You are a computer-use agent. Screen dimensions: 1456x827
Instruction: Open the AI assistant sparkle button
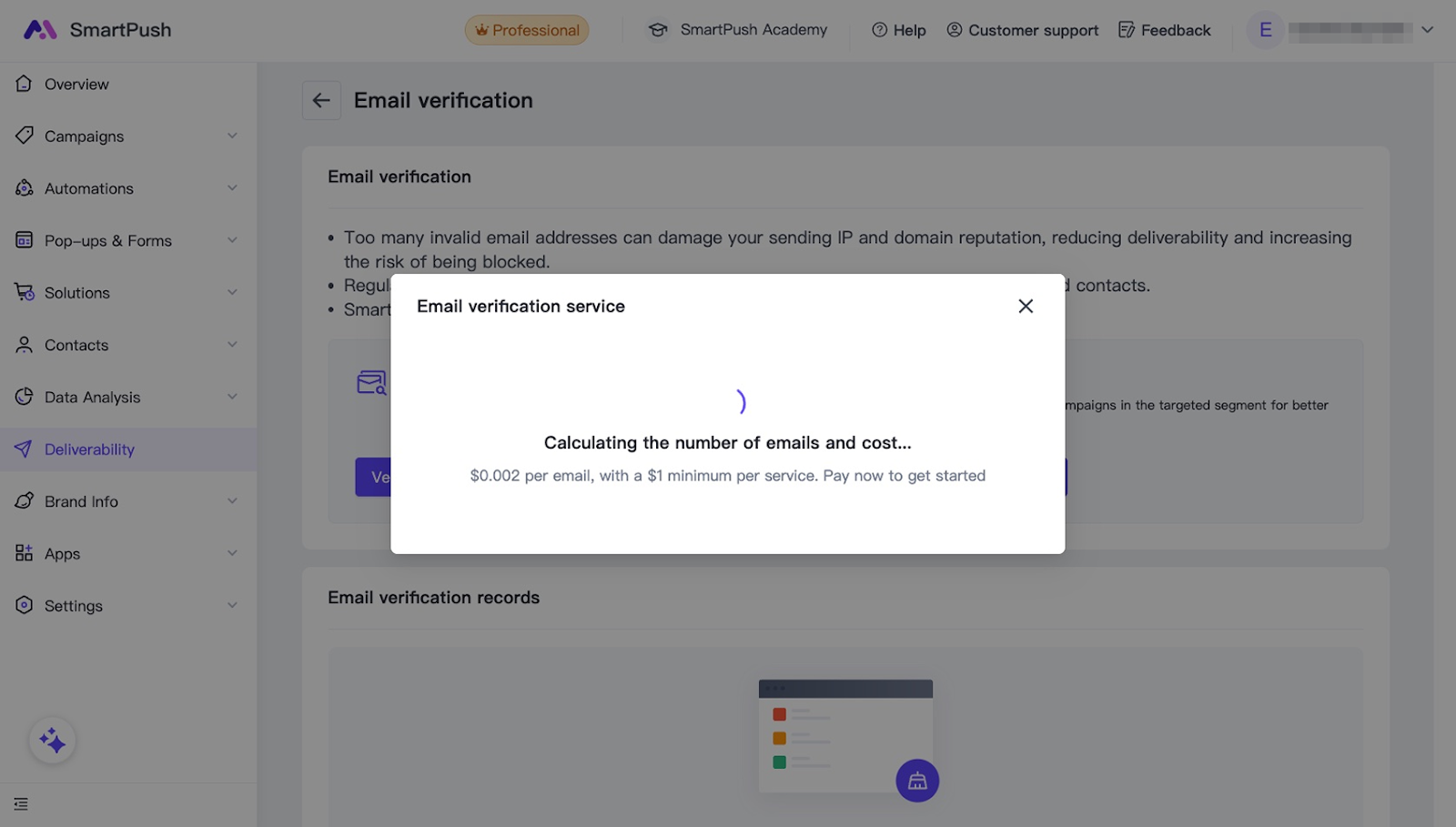pos(52,741)
